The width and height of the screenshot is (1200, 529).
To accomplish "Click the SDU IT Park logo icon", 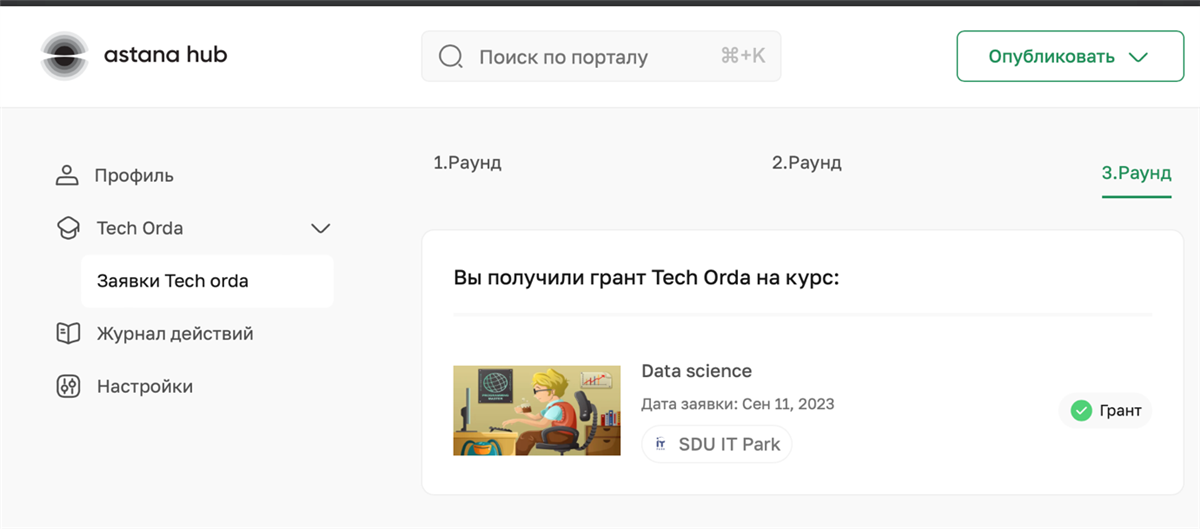I will pyautogui.click(x=660, y=444).
